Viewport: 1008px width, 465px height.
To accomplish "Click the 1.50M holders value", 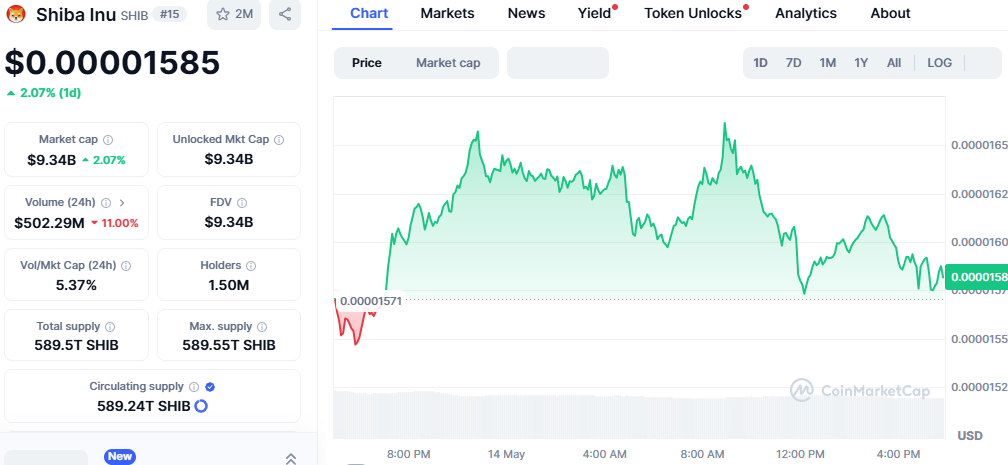I will [x=229, y=286].
